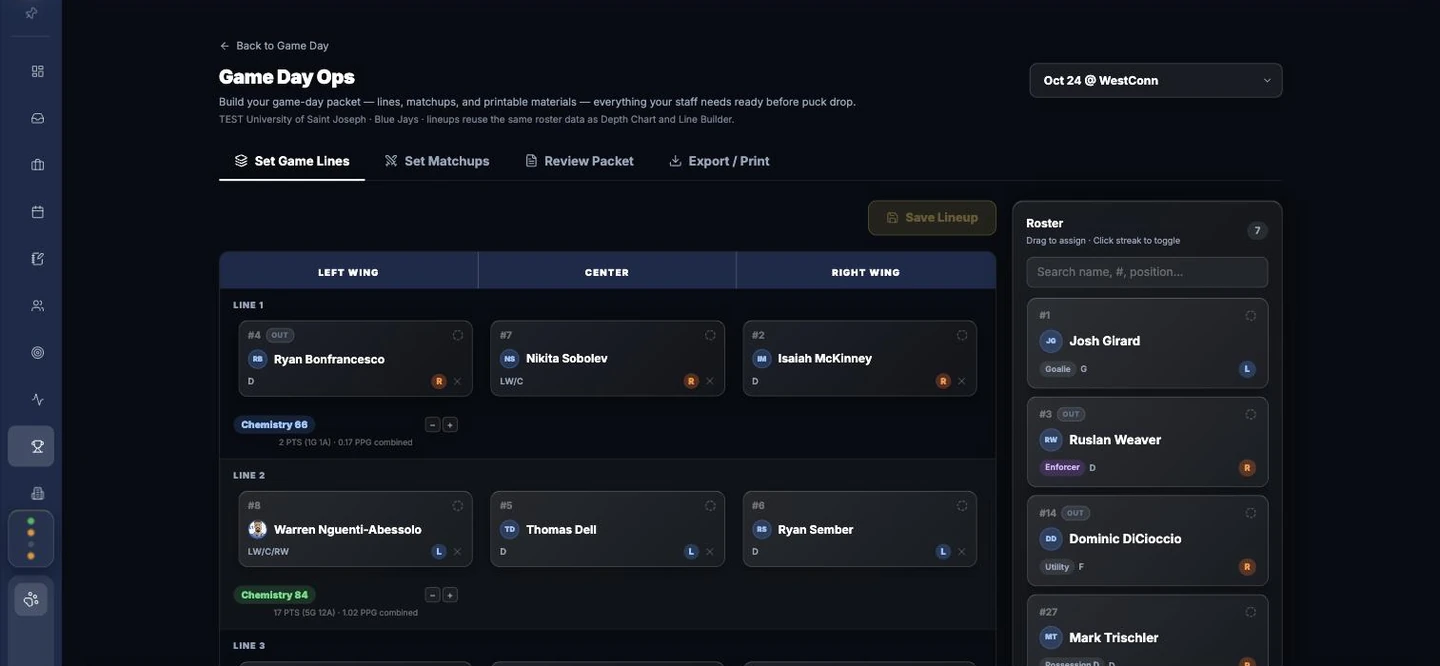Toggle streak circle on Ryan Bonfrancesco card
Viewport: 1440px width, 666px height.
(x=458, y=335)
